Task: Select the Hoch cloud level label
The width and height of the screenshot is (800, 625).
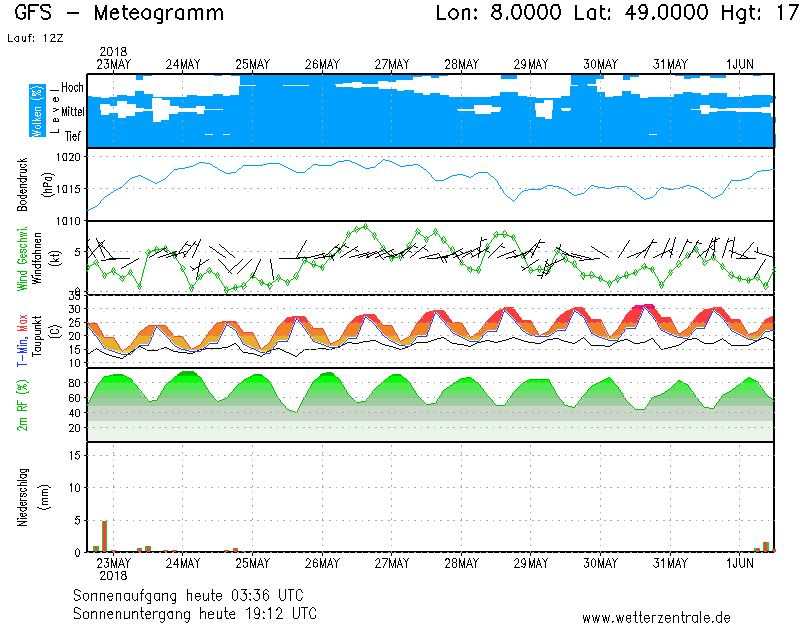Action: (x=72, y=88)
